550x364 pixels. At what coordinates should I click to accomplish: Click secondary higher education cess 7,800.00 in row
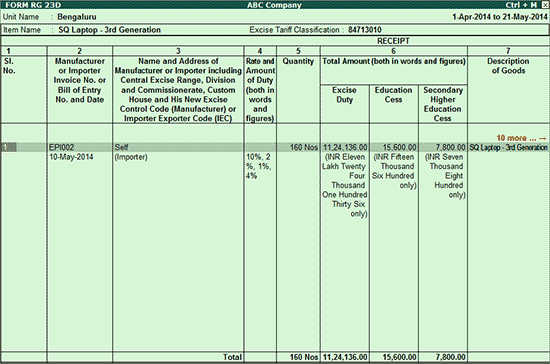(x=450, y=147)
